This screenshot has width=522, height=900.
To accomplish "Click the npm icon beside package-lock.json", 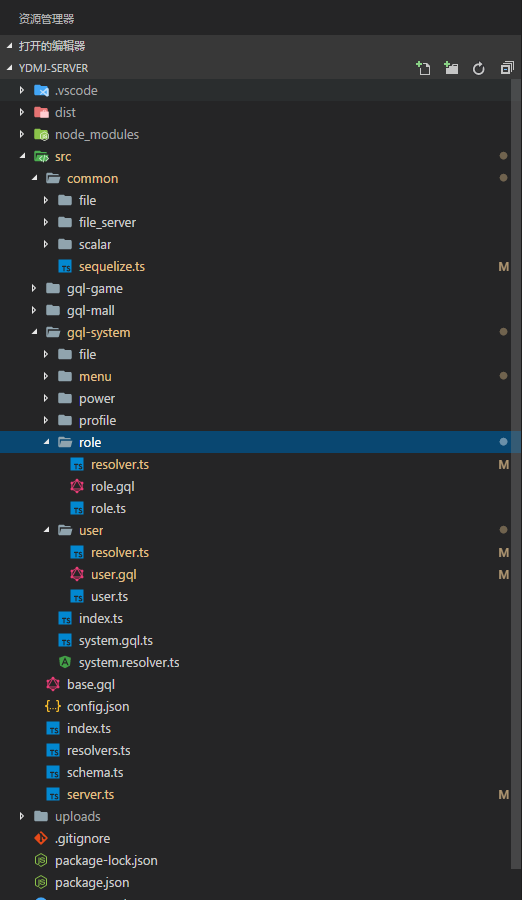I will pyautogui.click(x=41, y=860).
